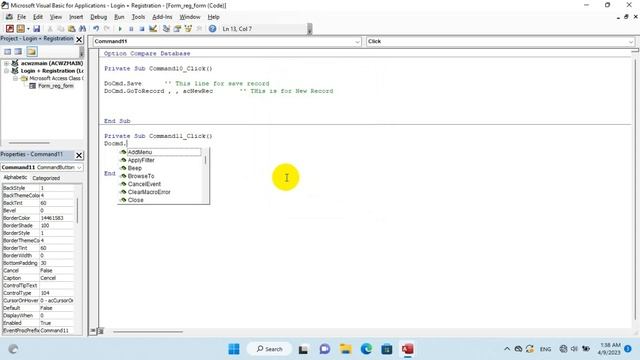Open Microsoft Edge from the taskbar
Image resolution: width=640 pixels, height=360 pixels.
(366, 349)
